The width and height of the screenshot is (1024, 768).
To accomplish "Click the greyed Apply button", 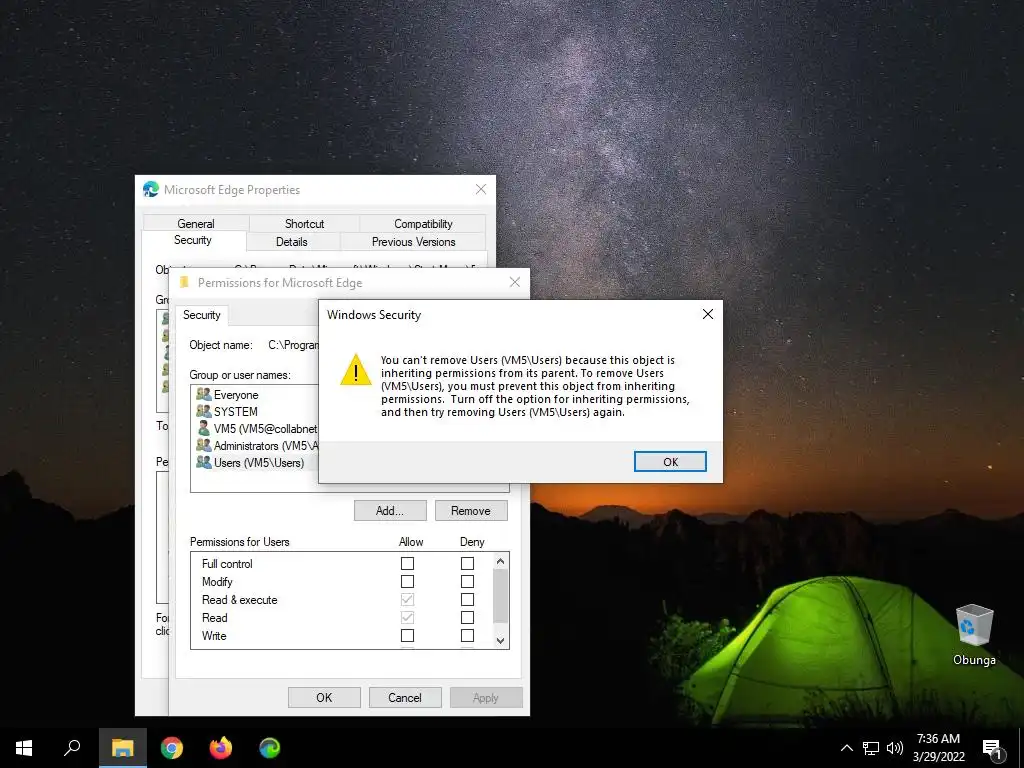I will (x=486, y=697).
